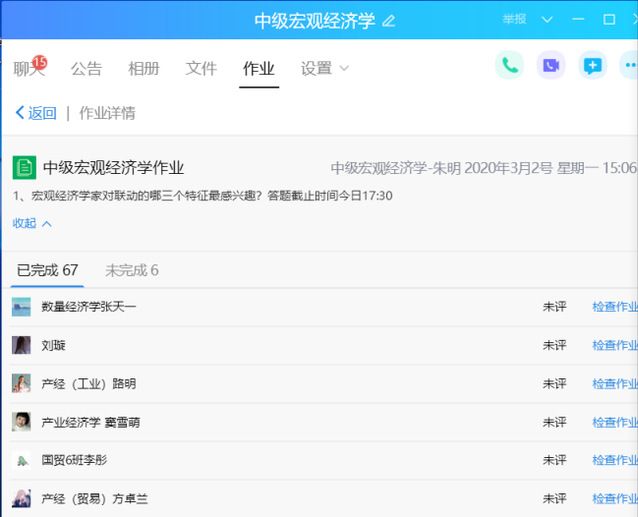Start a voice call with the phone icon
The image size is (638, 517).
coord(510,66)
